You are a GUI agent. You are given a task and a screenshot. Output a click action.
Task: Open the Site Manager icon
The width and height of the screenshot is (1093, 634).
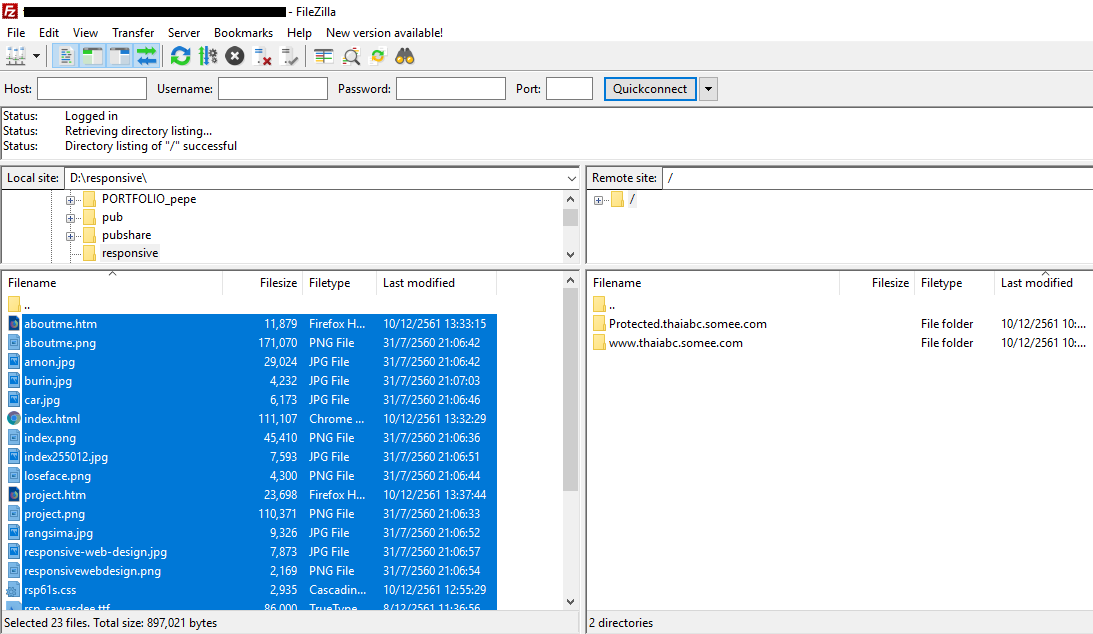click(x=16, y=56)
